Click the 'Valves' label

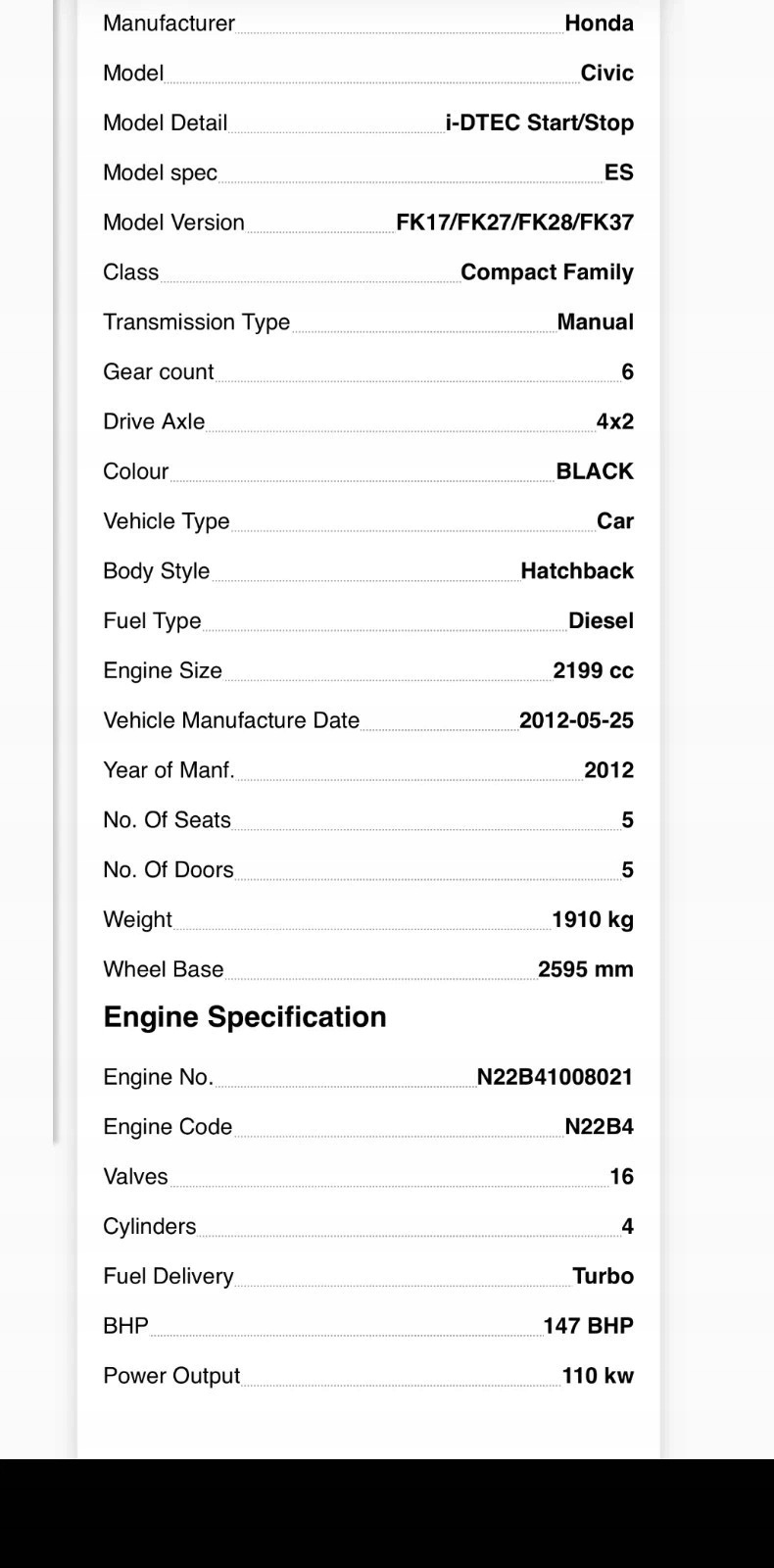click(x=135, y=1177)
